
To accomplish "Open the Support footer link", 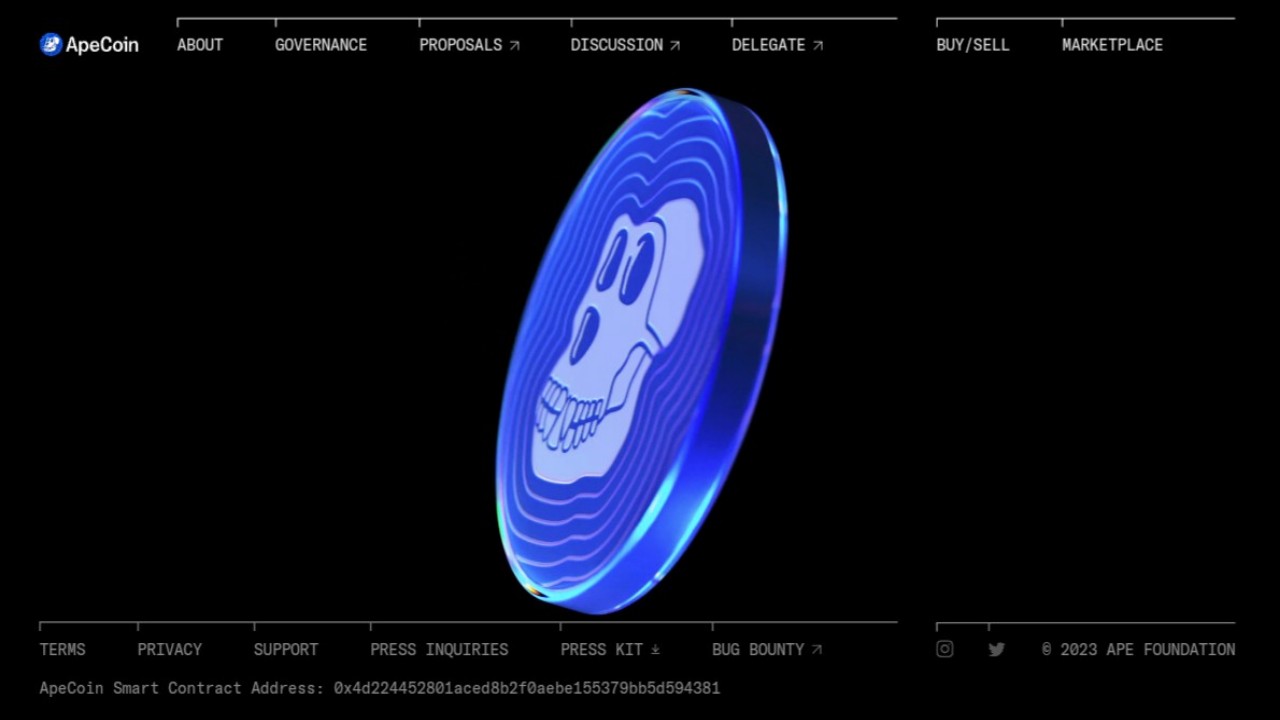I will coord(285,649).
